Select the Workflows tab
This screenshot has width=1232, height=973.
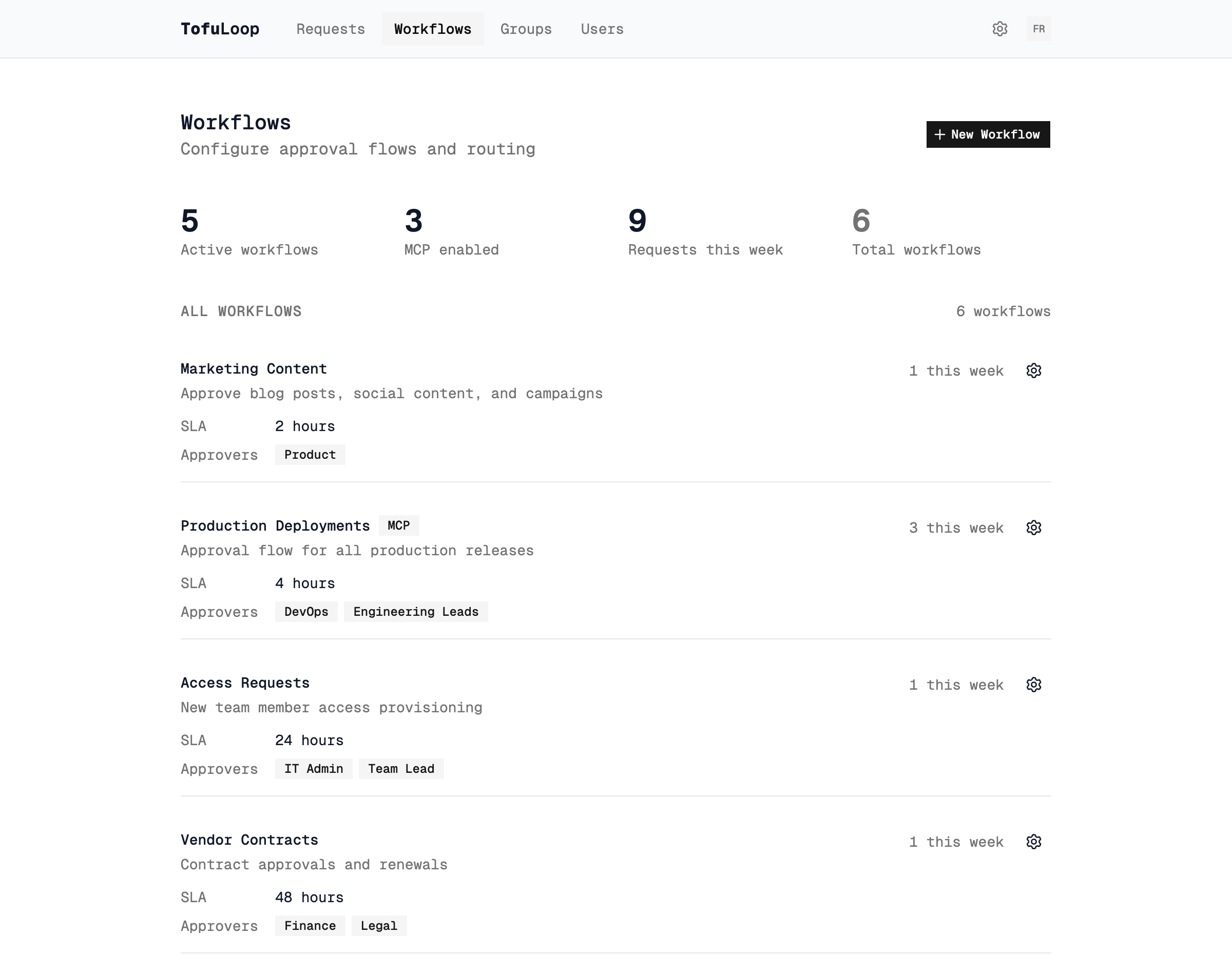pyautogui.click(x=433, y=29)
